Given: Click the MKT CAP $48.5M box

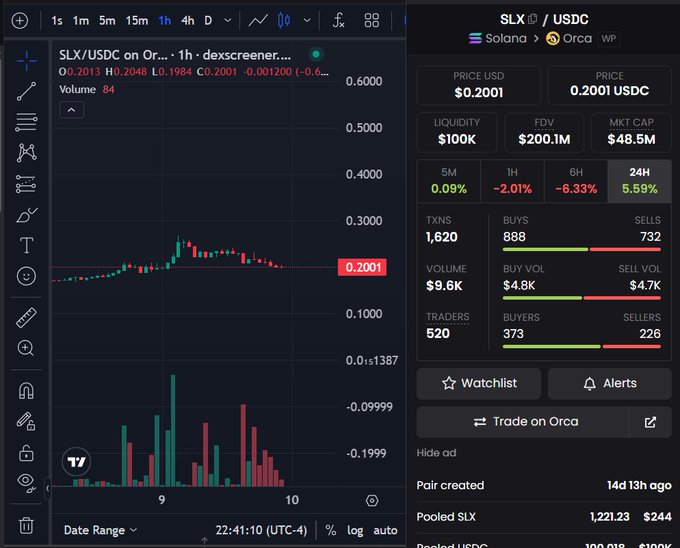Looking at the screenshot, I should (x=631, y=132).
